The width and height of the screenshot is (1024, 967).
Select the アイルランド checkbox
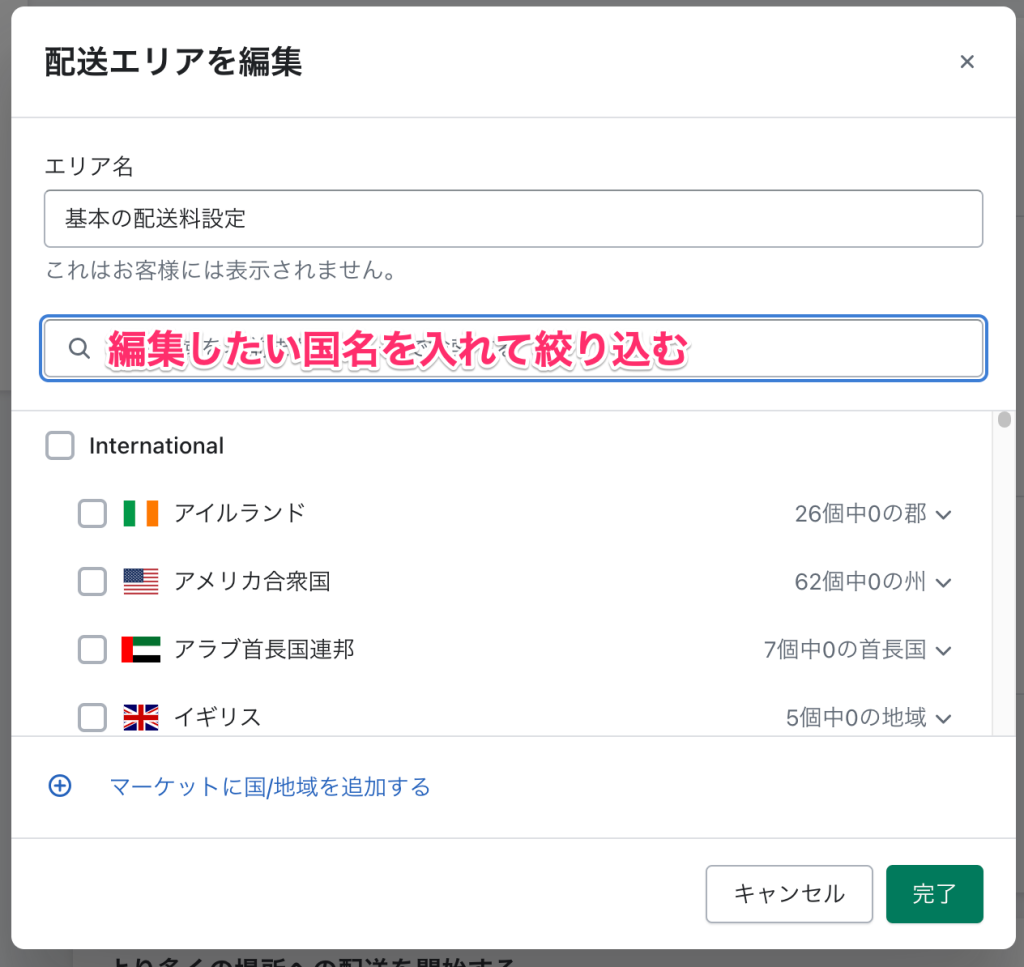[x=92, y=513]
